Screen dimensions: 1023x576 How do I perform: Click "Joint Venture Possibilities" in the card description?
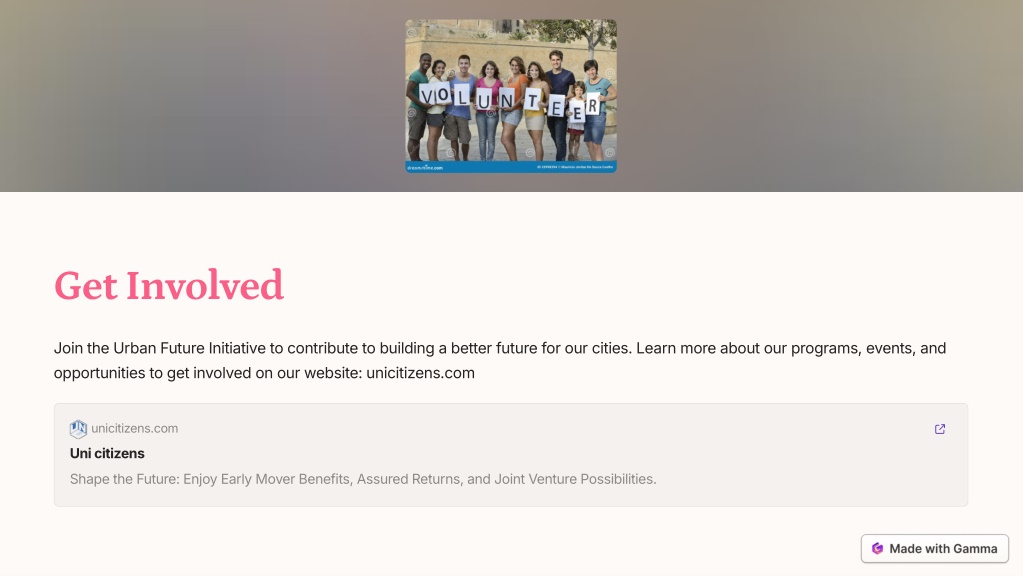(574, 479)
